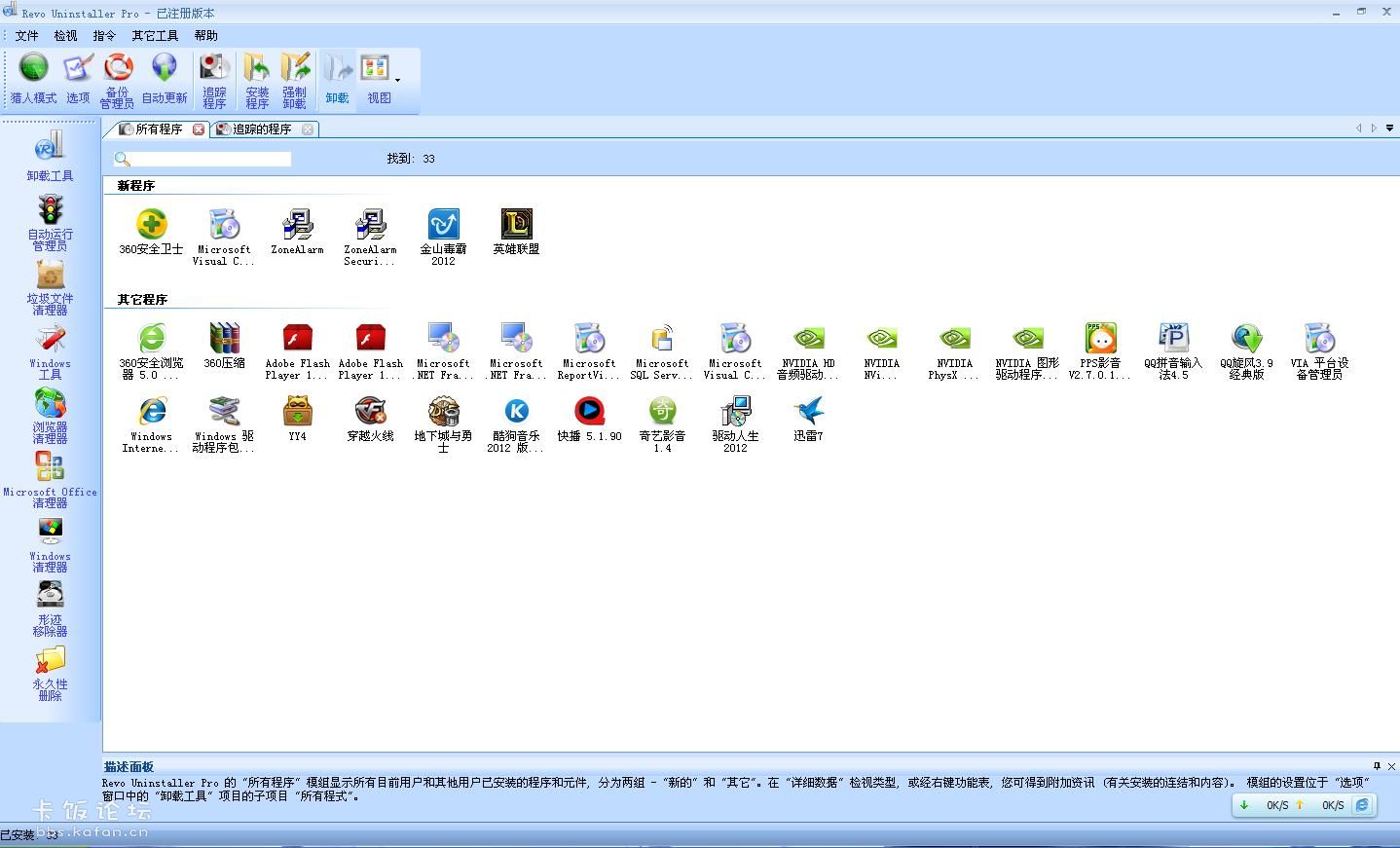Select 酷狗音乐 2012 program

(516, 424)
